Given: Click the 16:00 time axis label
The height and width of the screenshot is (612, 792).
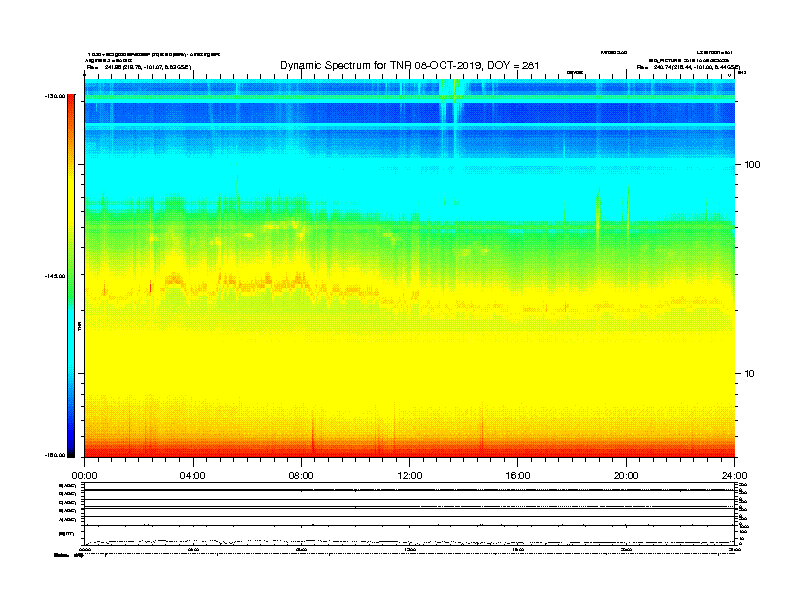Looking at the screenshot, I should (518, 476).
